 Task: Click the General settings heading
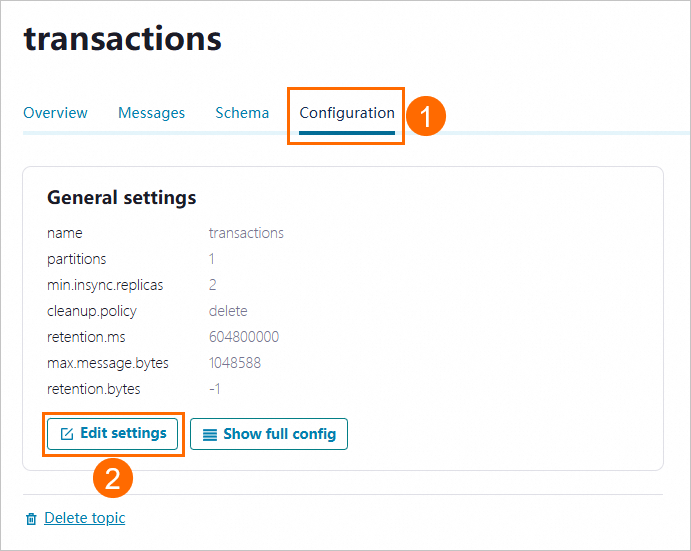(x=122, y=197)
